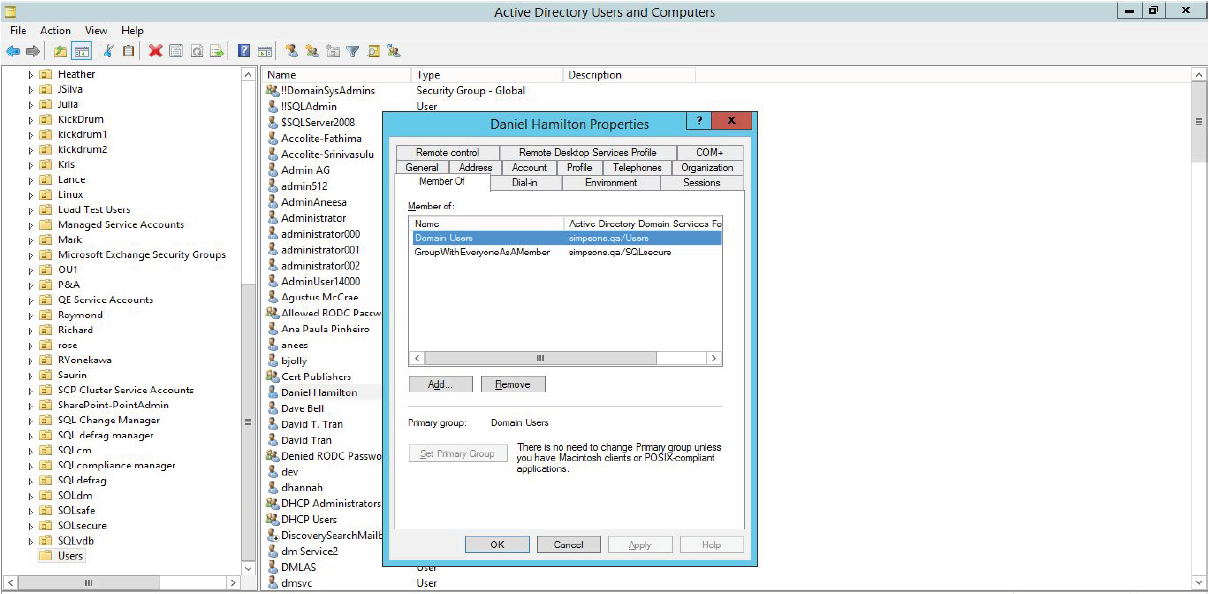Image resolution: width=1209 pixels, height=594 pixels.
Task: Click the Export List toolbar icon
Action: pyautogui.click(x=216, y=51)
